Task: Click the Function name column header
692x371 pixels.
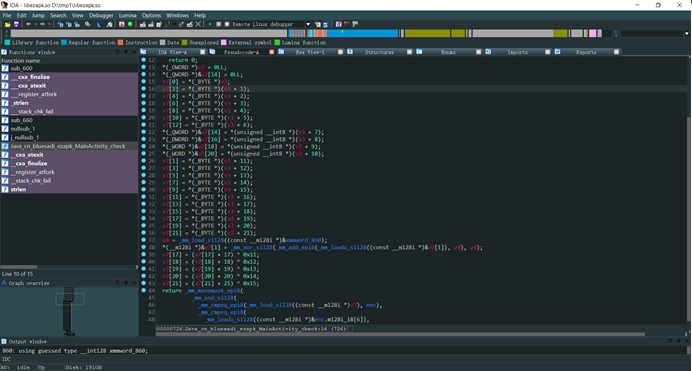Action: tap(69, 60)
